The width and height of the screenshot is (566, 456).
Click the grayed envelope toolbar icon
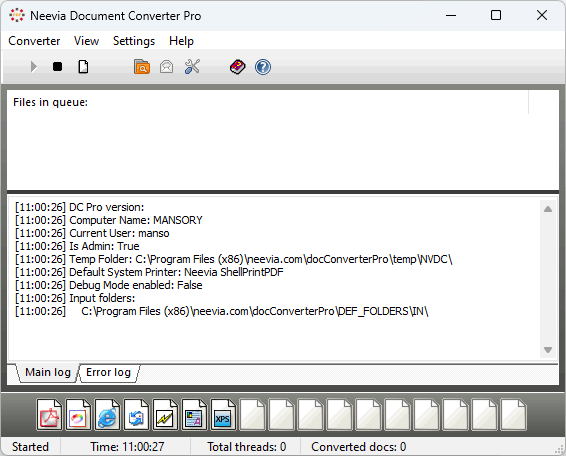click(x=166, y=67)
